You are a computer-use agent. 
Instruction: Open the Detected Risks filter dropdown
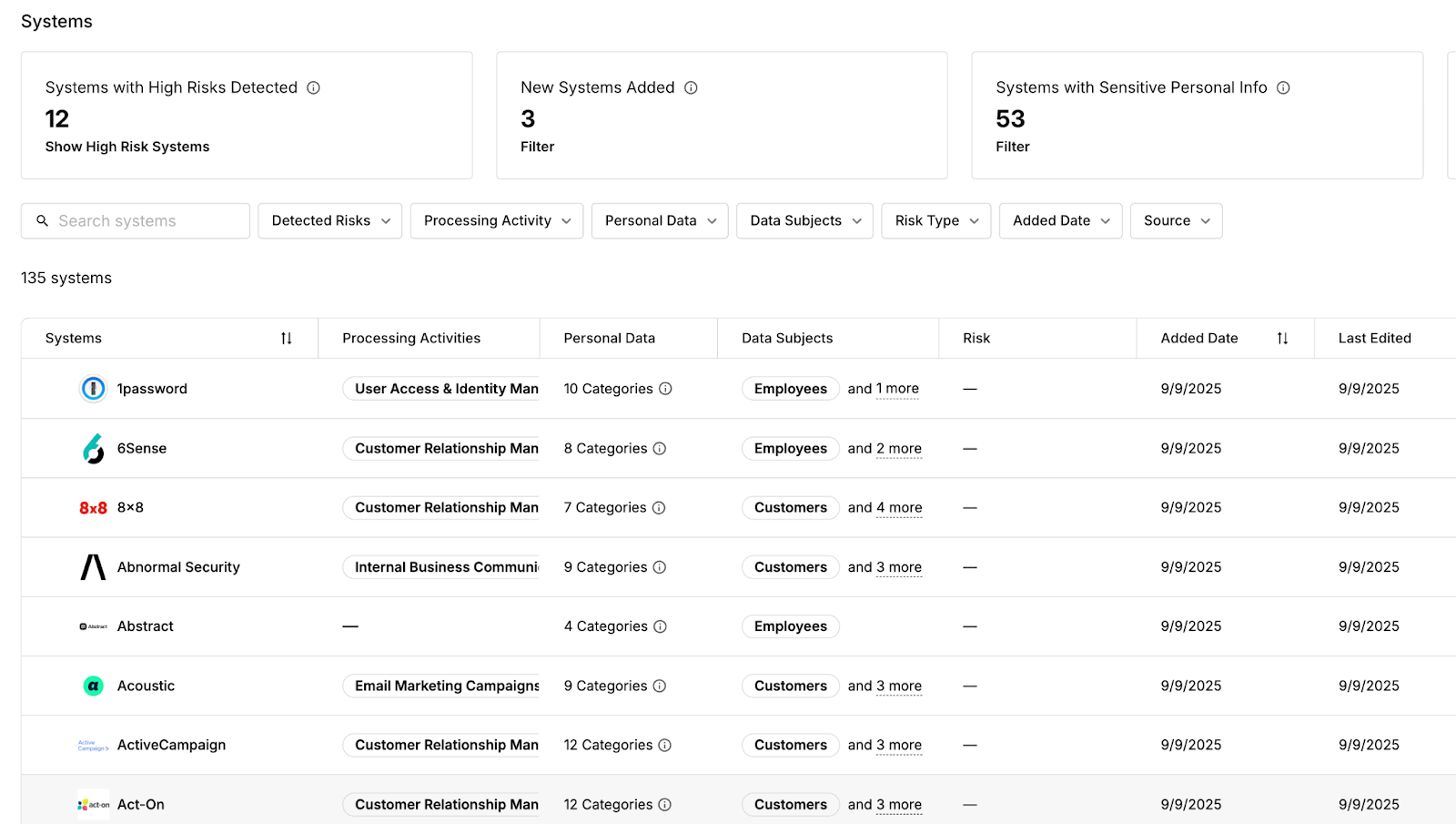329,220
